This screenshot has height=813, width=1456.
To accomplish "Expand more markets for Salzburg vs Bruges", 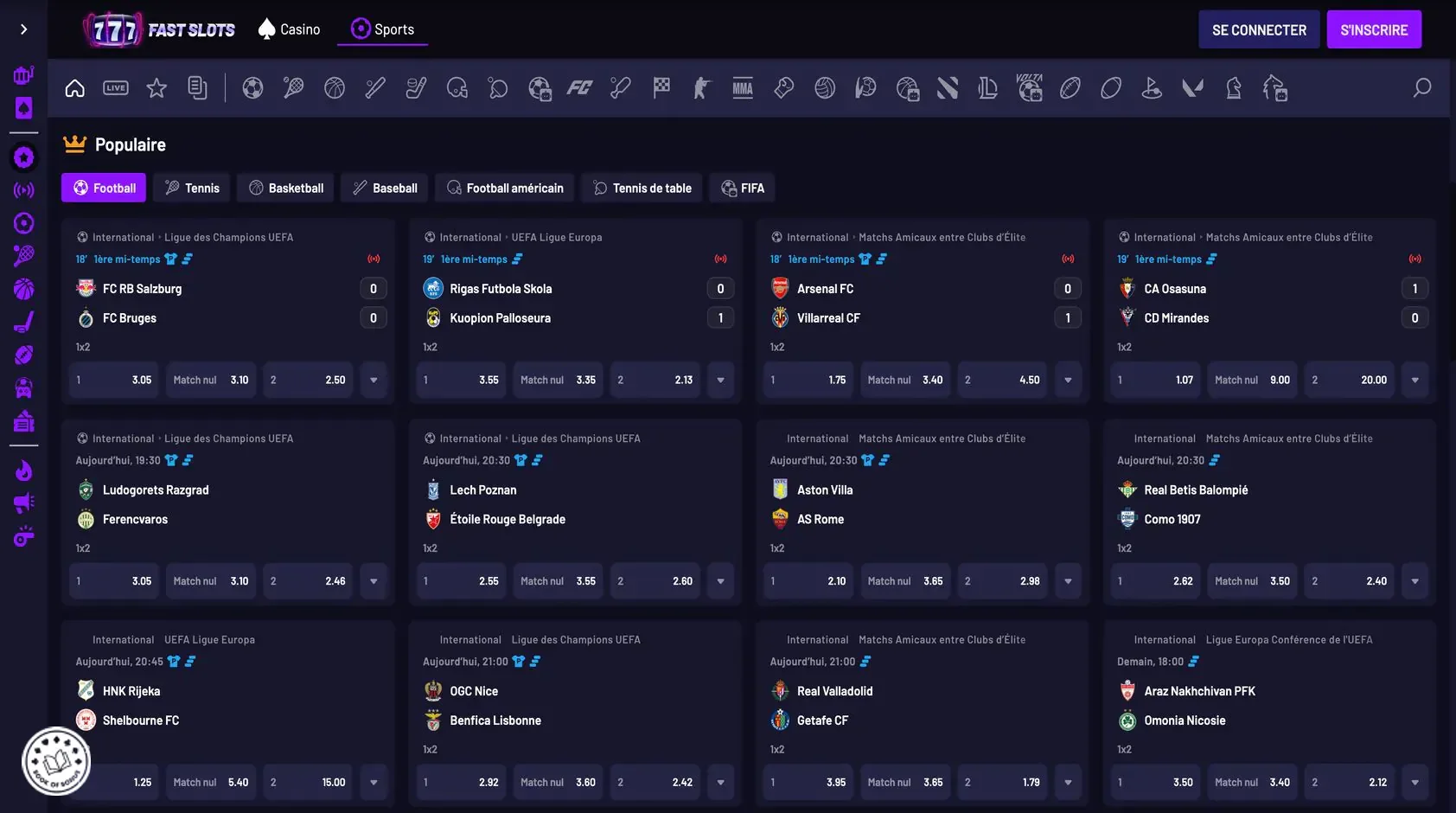I will pos(374,380).
